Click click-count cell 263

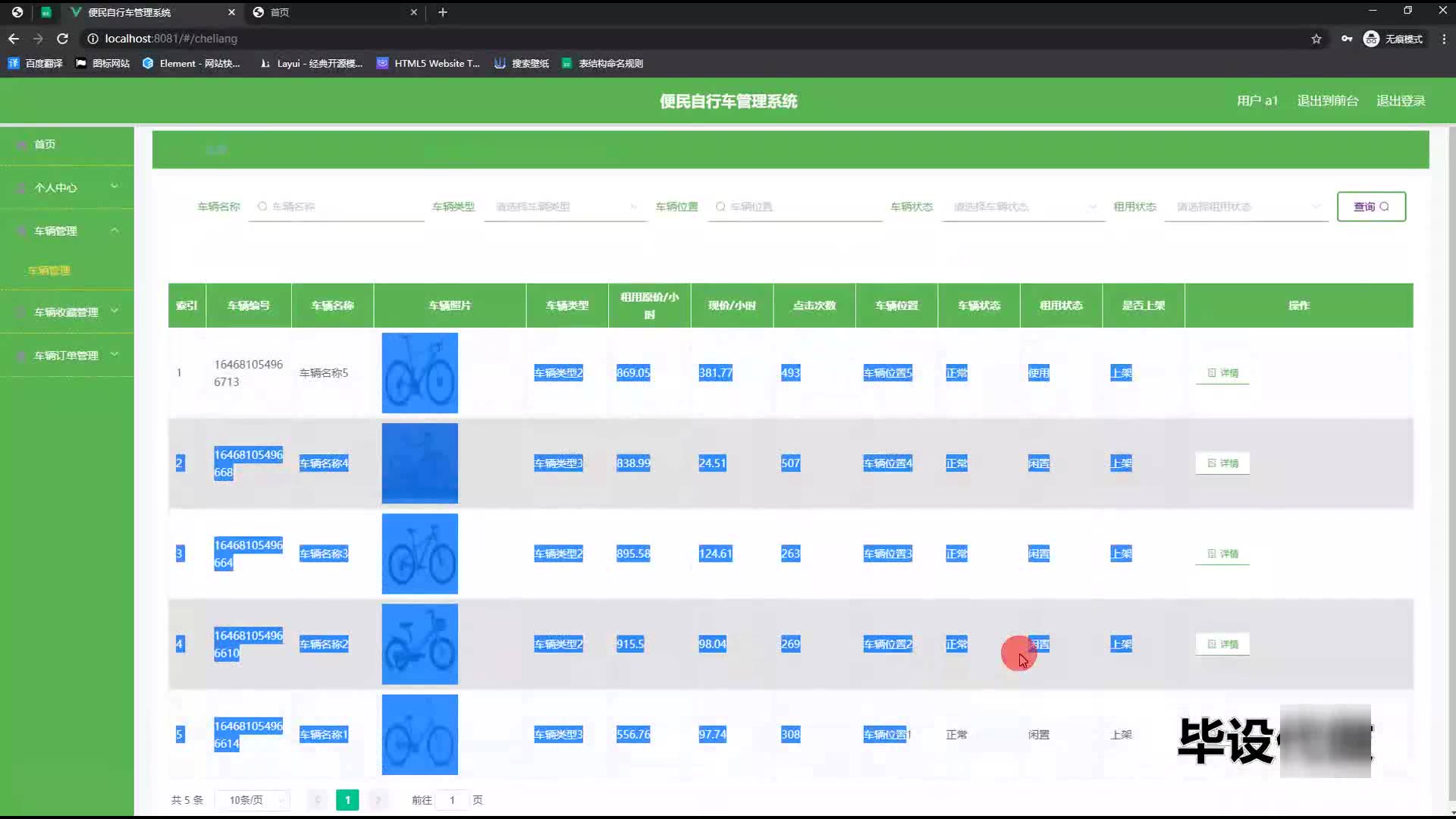click(791, 554)
